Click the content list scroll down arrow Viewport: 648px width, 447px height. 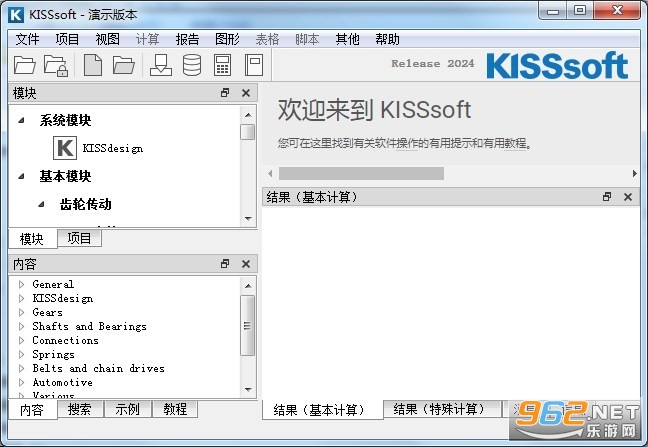coord(248,389)
